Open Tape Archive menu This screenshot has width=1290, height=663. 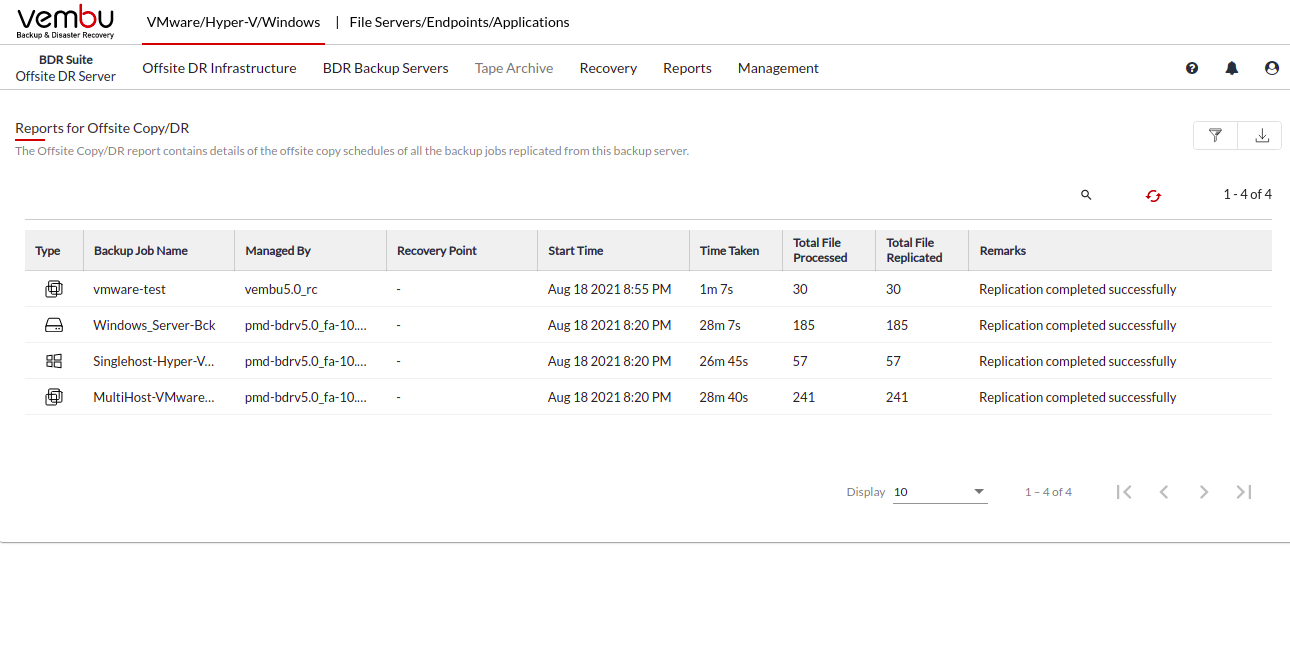click(514, 68)
